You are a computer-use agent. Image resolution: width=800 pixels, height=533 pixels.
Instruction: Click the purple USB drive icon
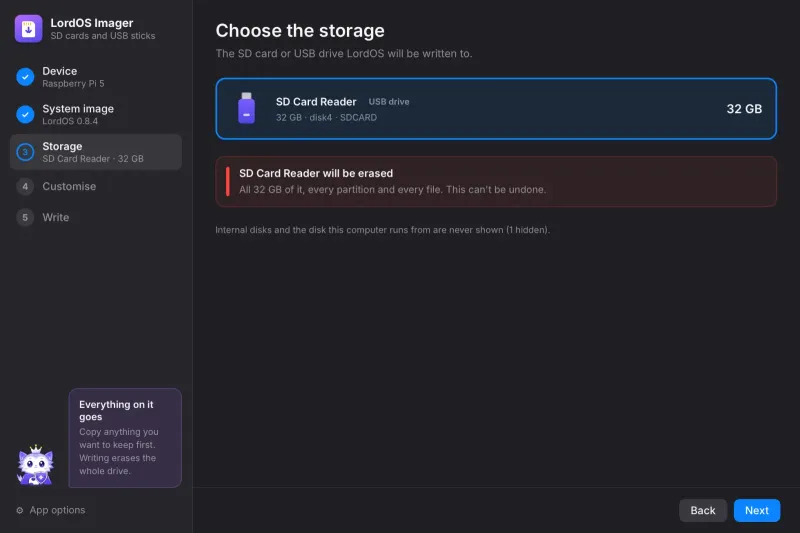[246, 108]
